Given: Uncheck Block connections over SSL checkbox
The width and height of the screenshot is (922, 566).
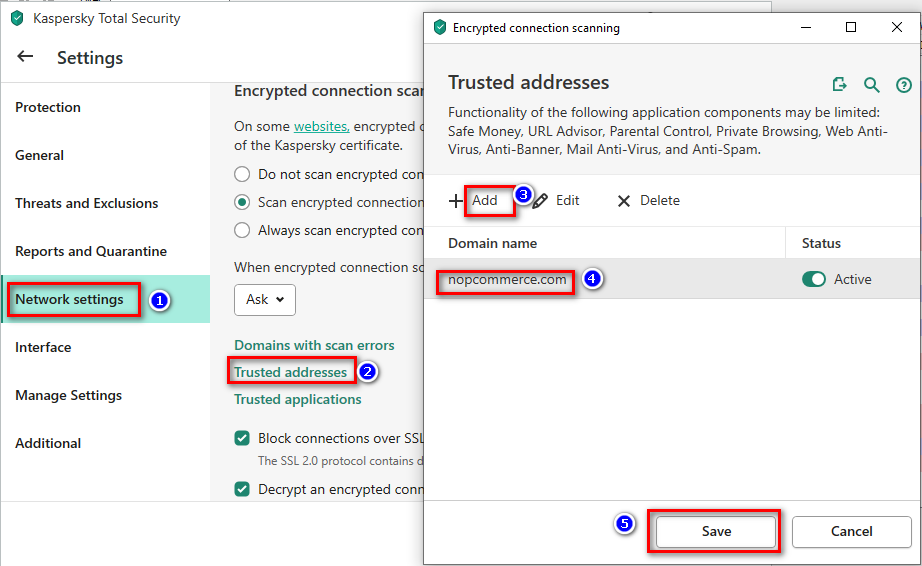Looking at the screenshot, I should tap(242, 438).
